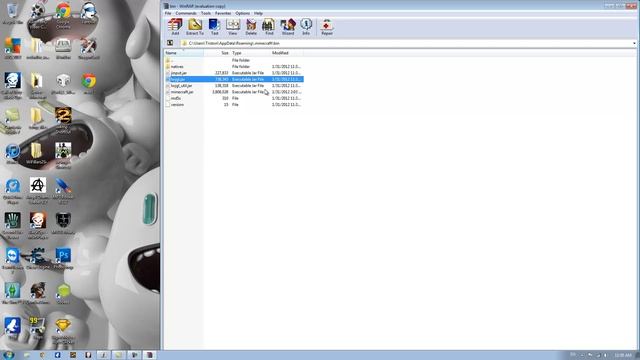Open the Google Chrome desktop icon in top row
This screenshot has width=640, height=360.
point(63,16)
